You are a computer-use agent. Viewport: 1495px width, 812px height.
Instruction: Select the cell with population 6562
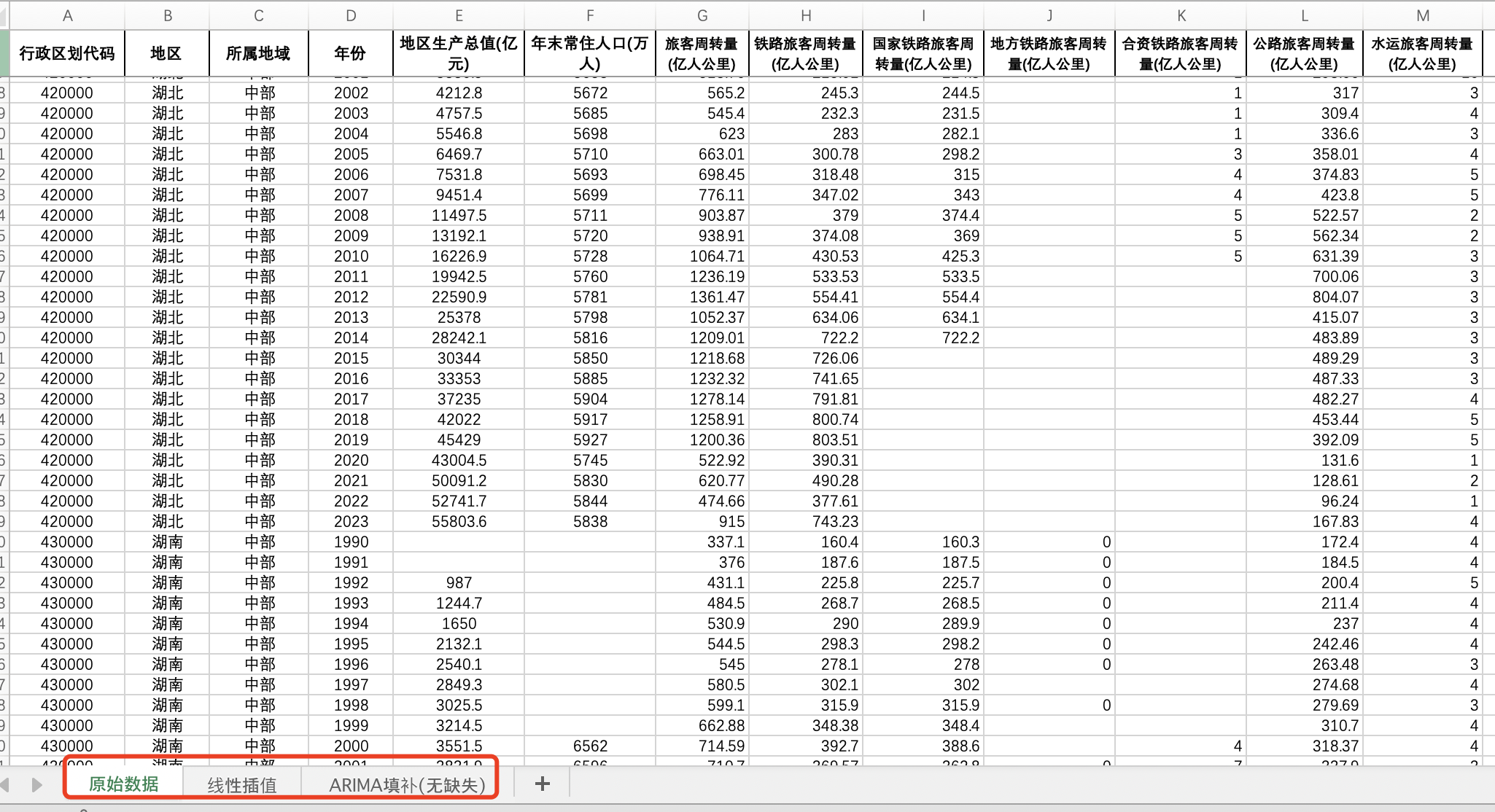[589, 746]
